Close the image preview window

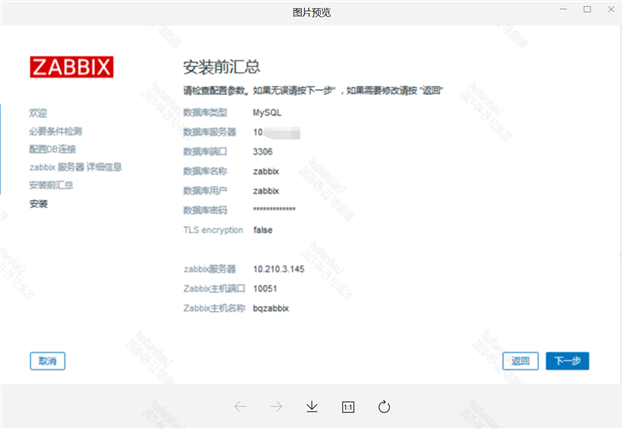611,9
